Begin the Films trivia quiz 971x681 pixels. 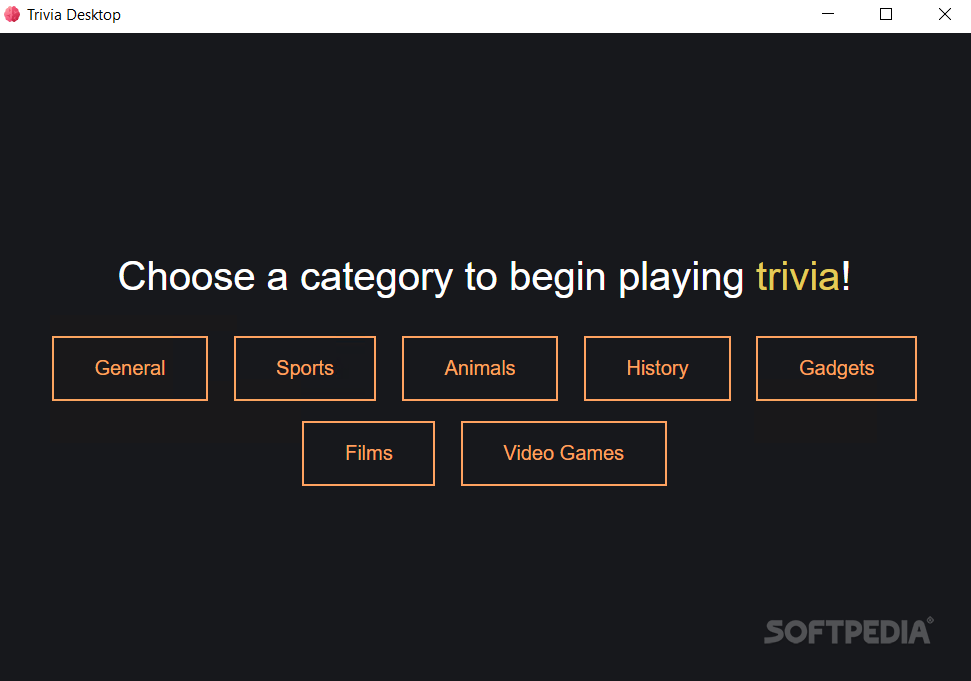click(x=368, y=453)
